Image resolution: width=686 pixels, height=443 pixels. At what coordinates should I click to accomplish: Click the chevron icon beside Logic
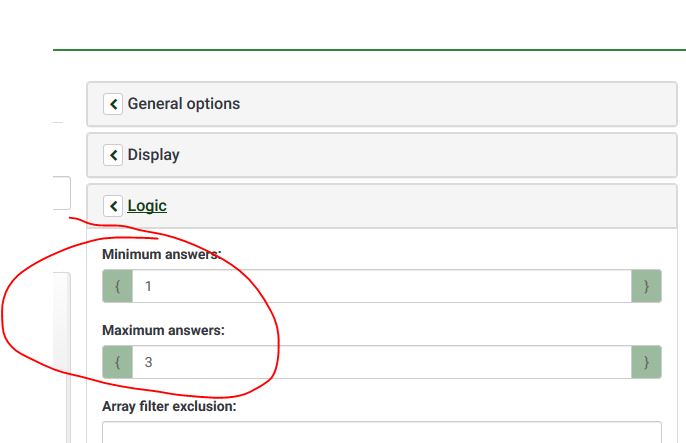tap(113, 206)
